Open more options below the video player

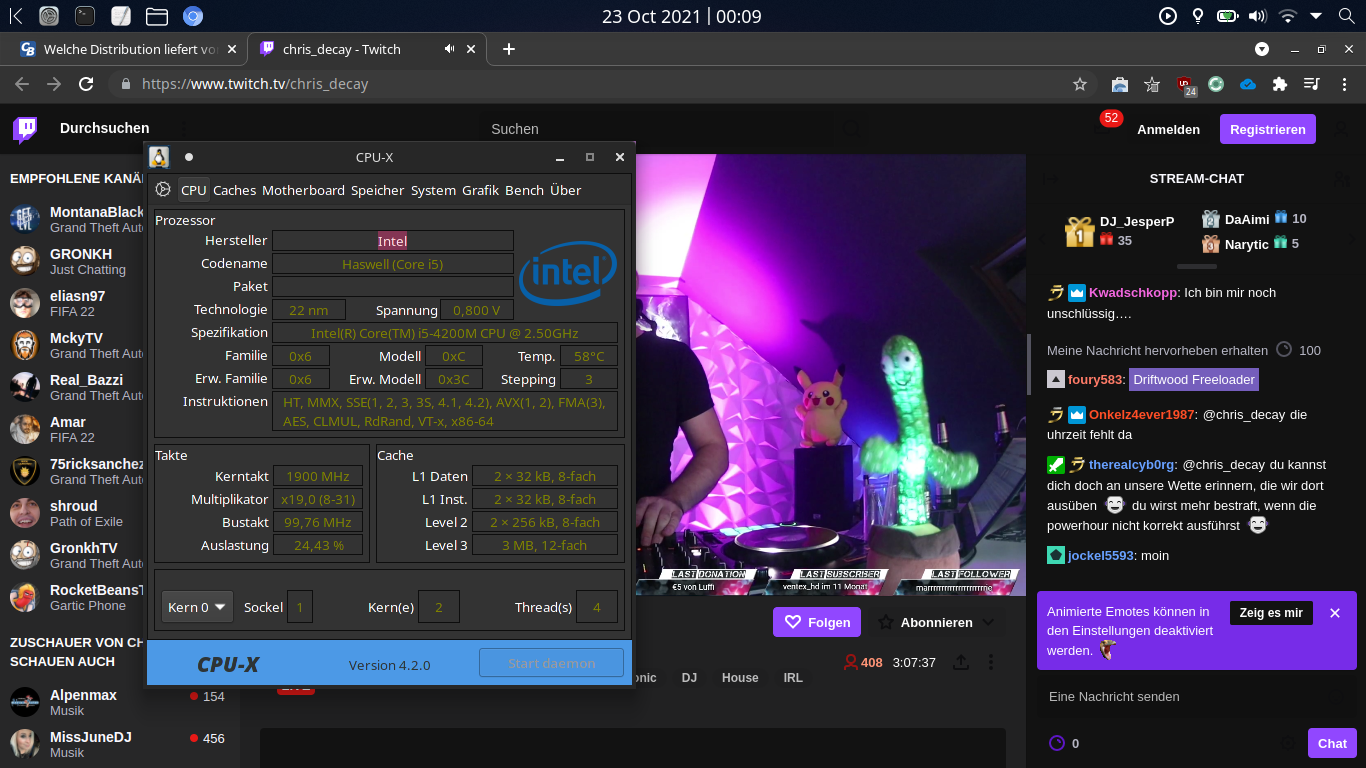coord(991,662)
